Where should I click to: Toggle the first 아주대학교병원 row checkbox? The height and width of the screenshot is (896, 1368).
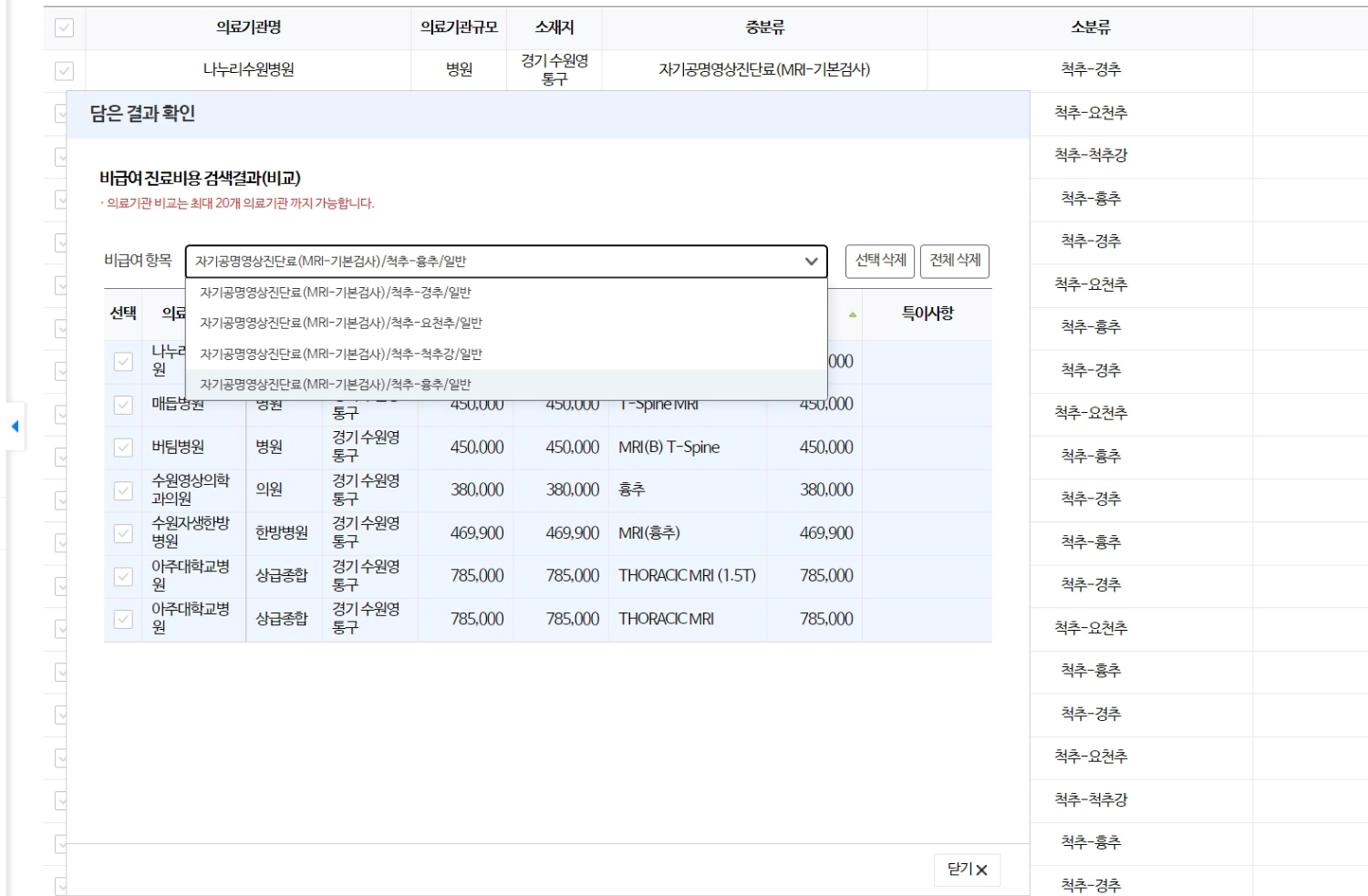[124, 575]
